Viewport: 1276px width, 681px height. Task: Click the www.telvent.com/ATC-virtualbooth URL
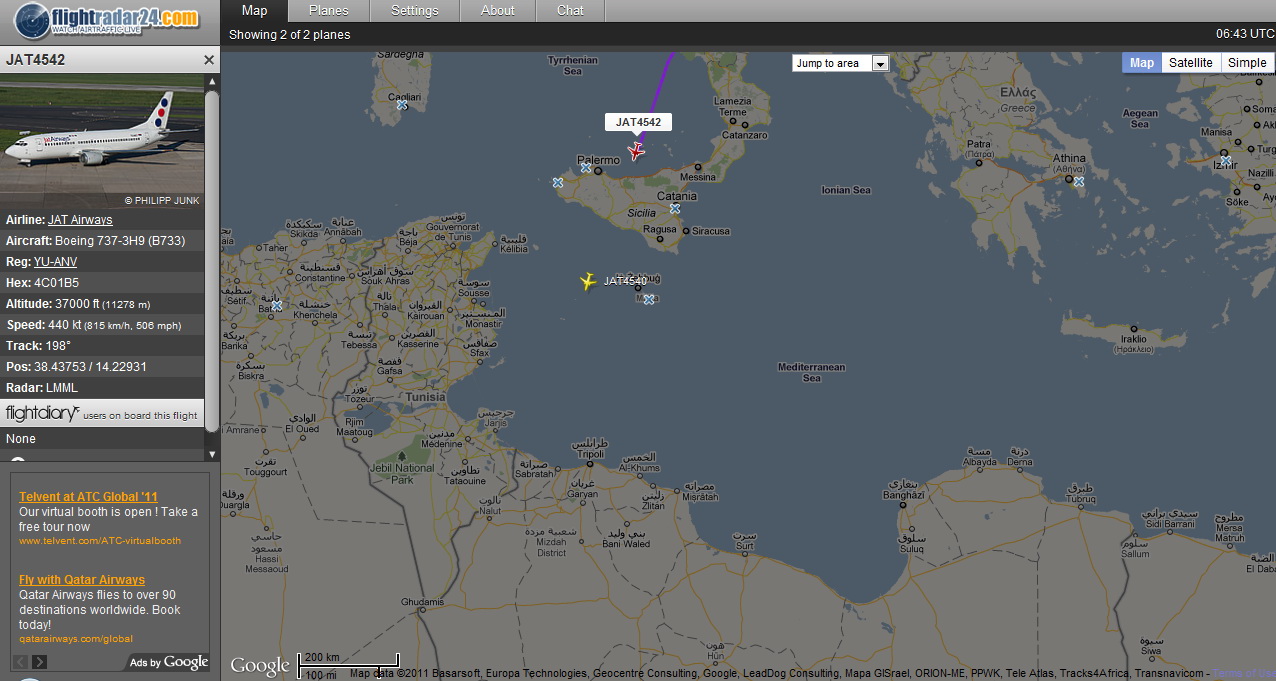(x=100, y=541)
